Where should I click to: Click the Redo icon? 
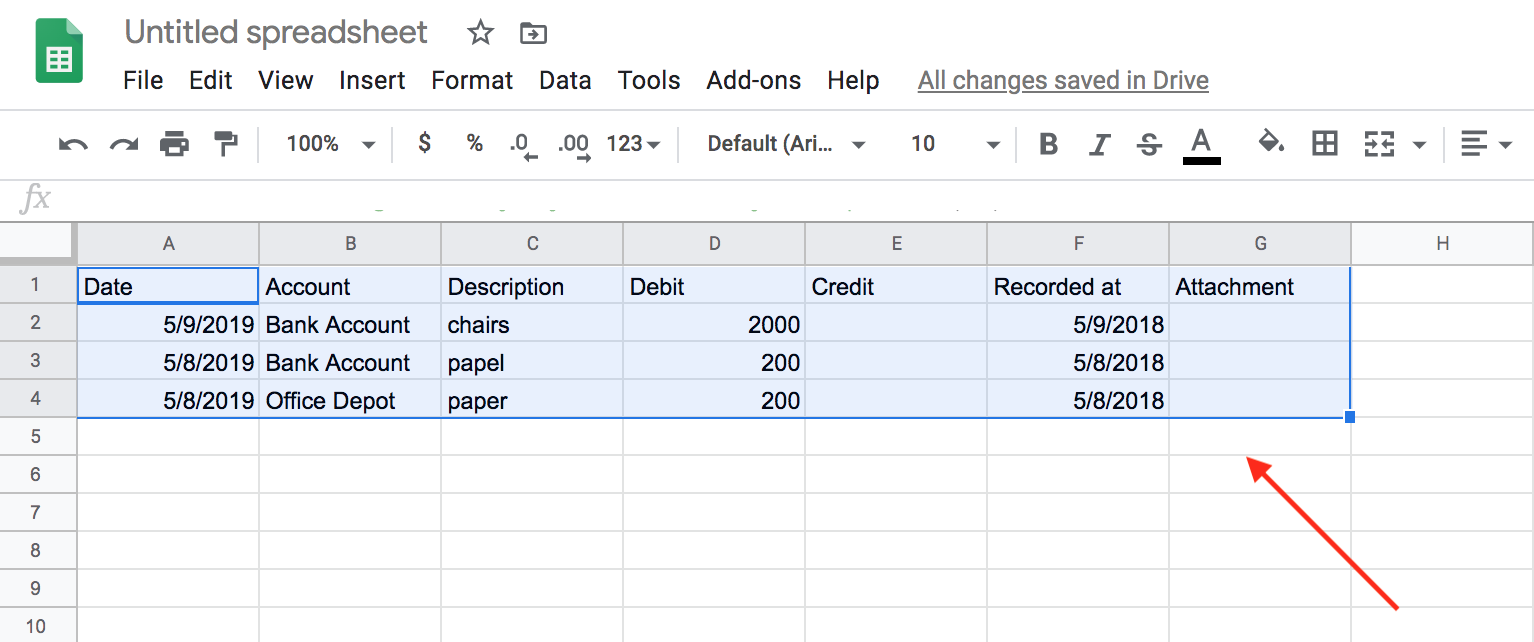tap(122, 144)
